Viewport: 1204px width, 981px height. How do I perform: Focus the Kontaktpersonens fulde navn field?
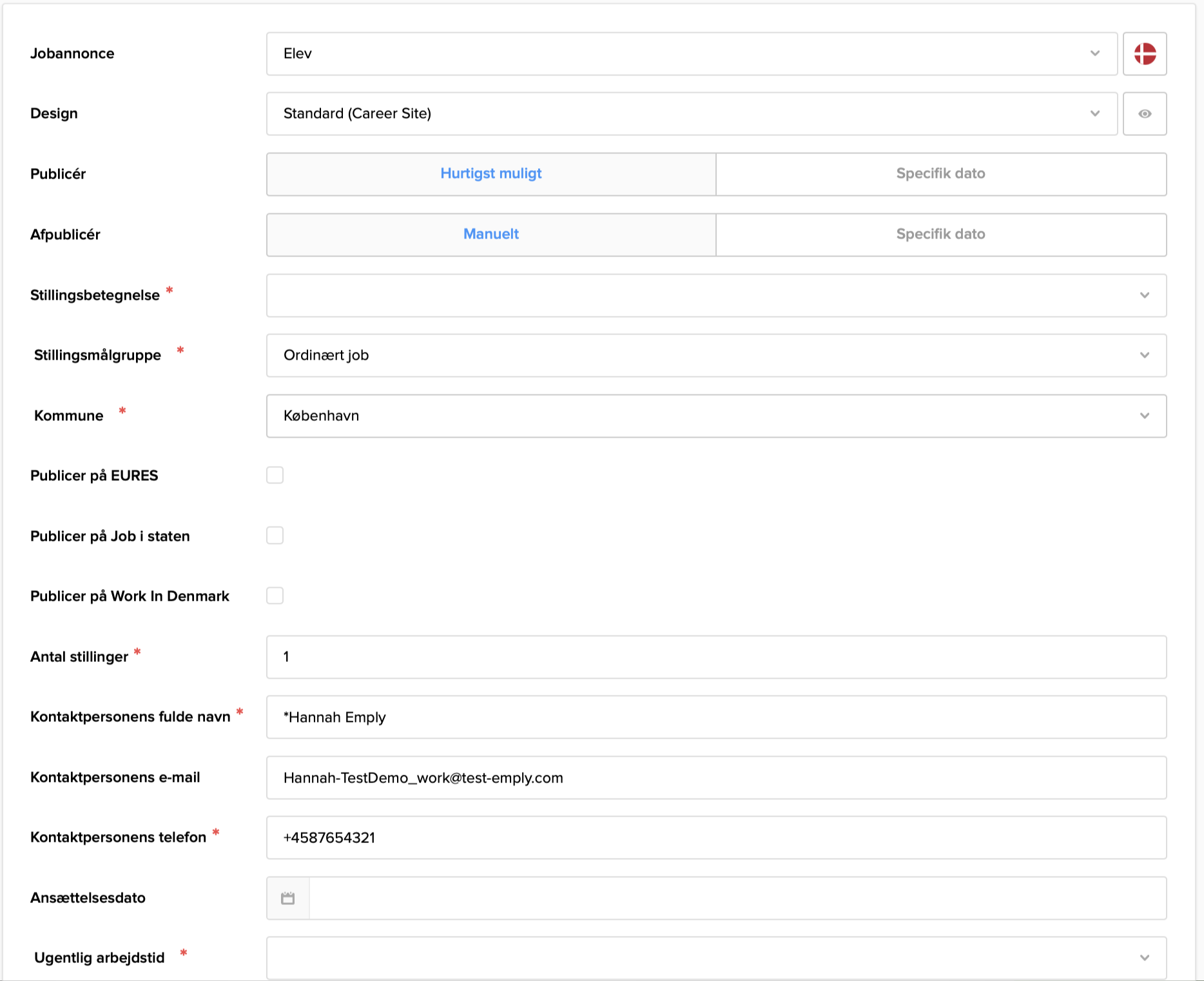(715, 717)
